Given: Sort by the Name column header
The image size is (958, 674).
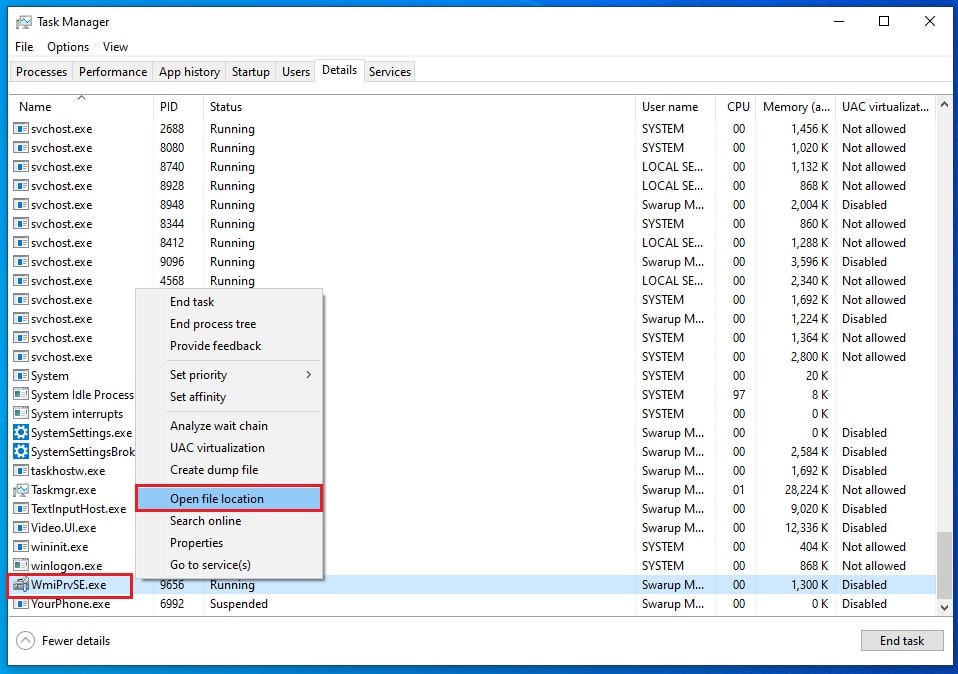Looking at the screenshot, I should point(81,106).
